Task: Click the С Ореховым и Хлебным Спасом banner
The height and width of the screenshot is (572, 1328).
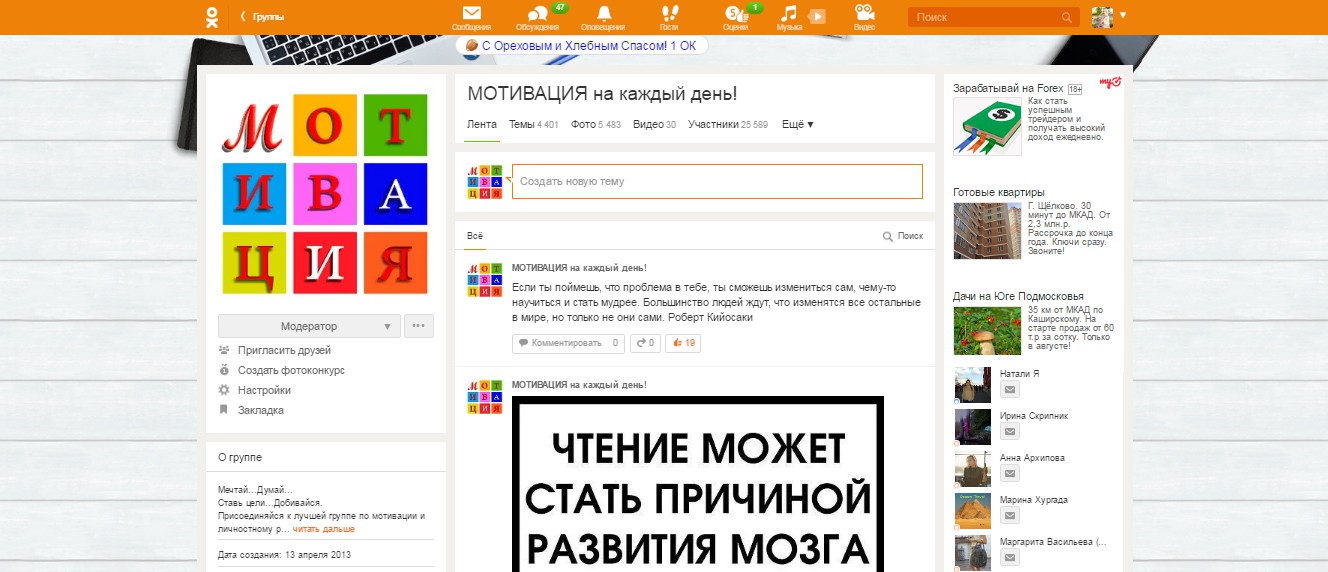Action: (582, 45)
